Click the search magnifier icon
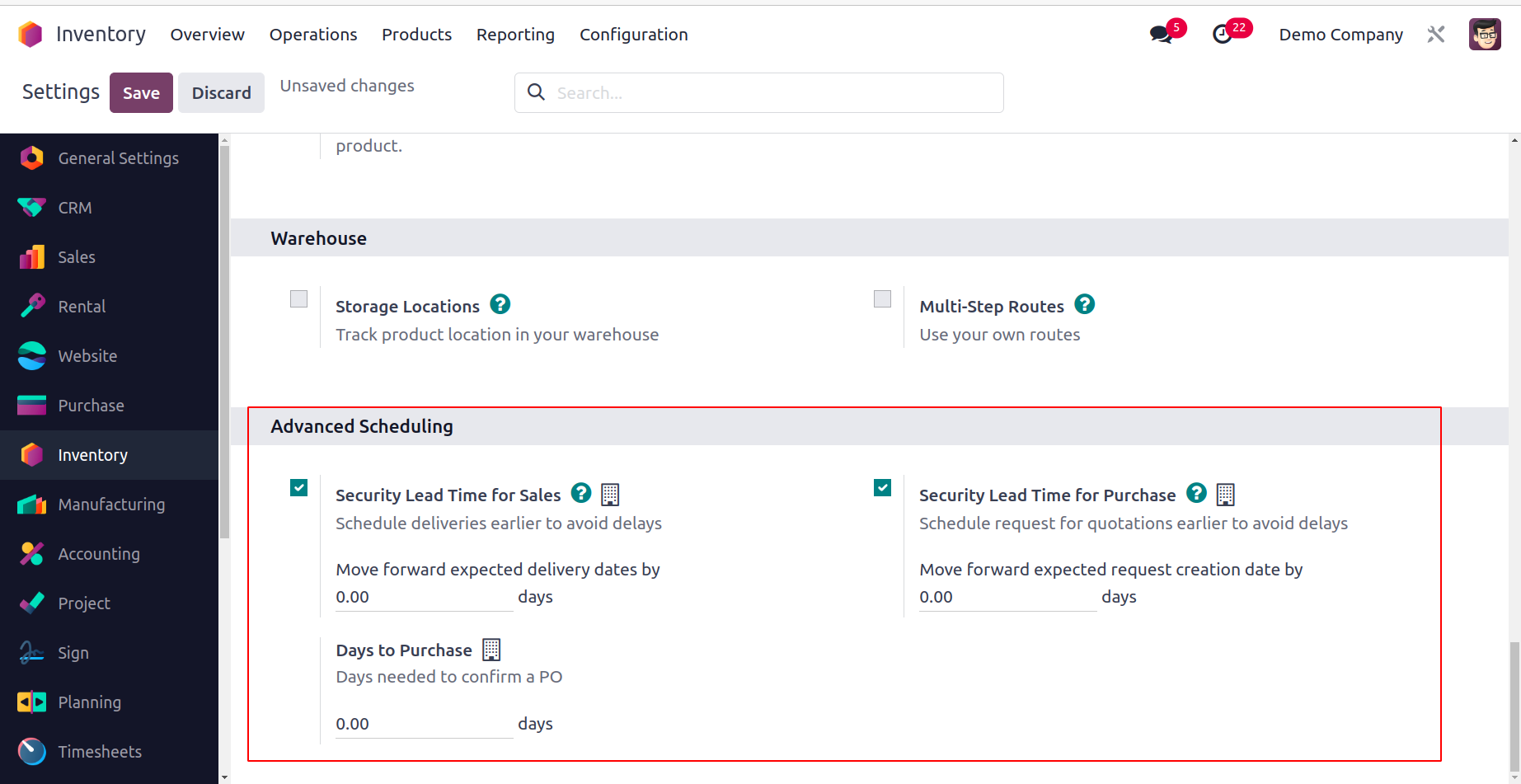The width and height of the screenshot is (1521, 784). [x=536, y=92]
